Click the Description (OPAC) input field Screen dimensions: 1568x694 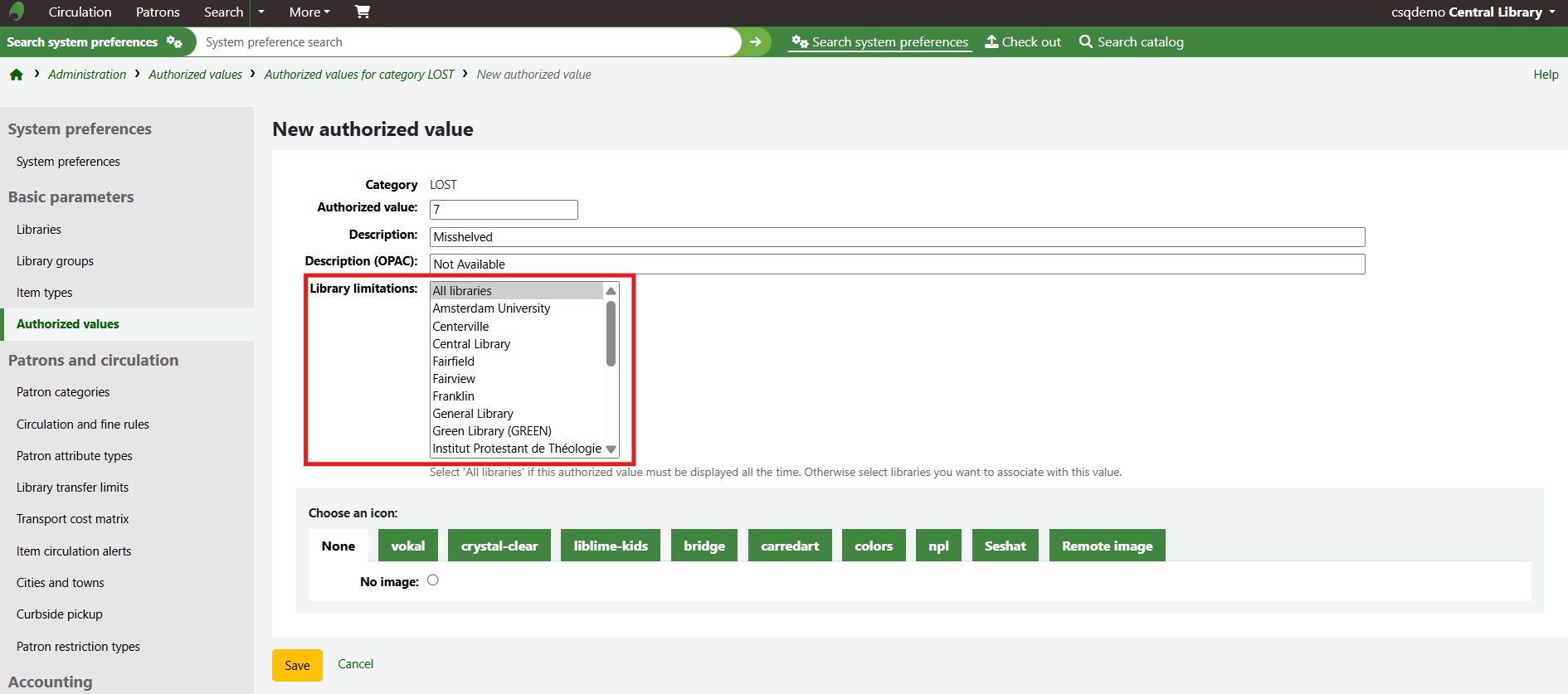point(896,264)
